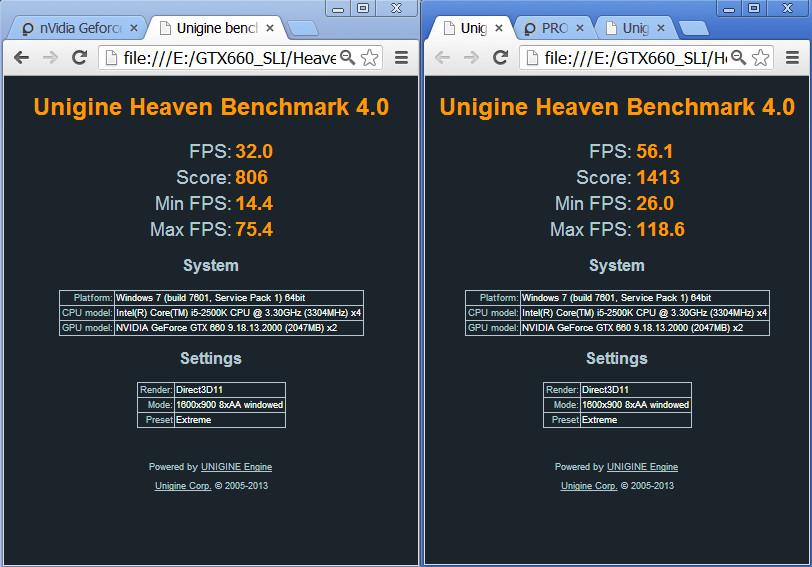Switch to third Unig tab in right window

click(635, 28)
